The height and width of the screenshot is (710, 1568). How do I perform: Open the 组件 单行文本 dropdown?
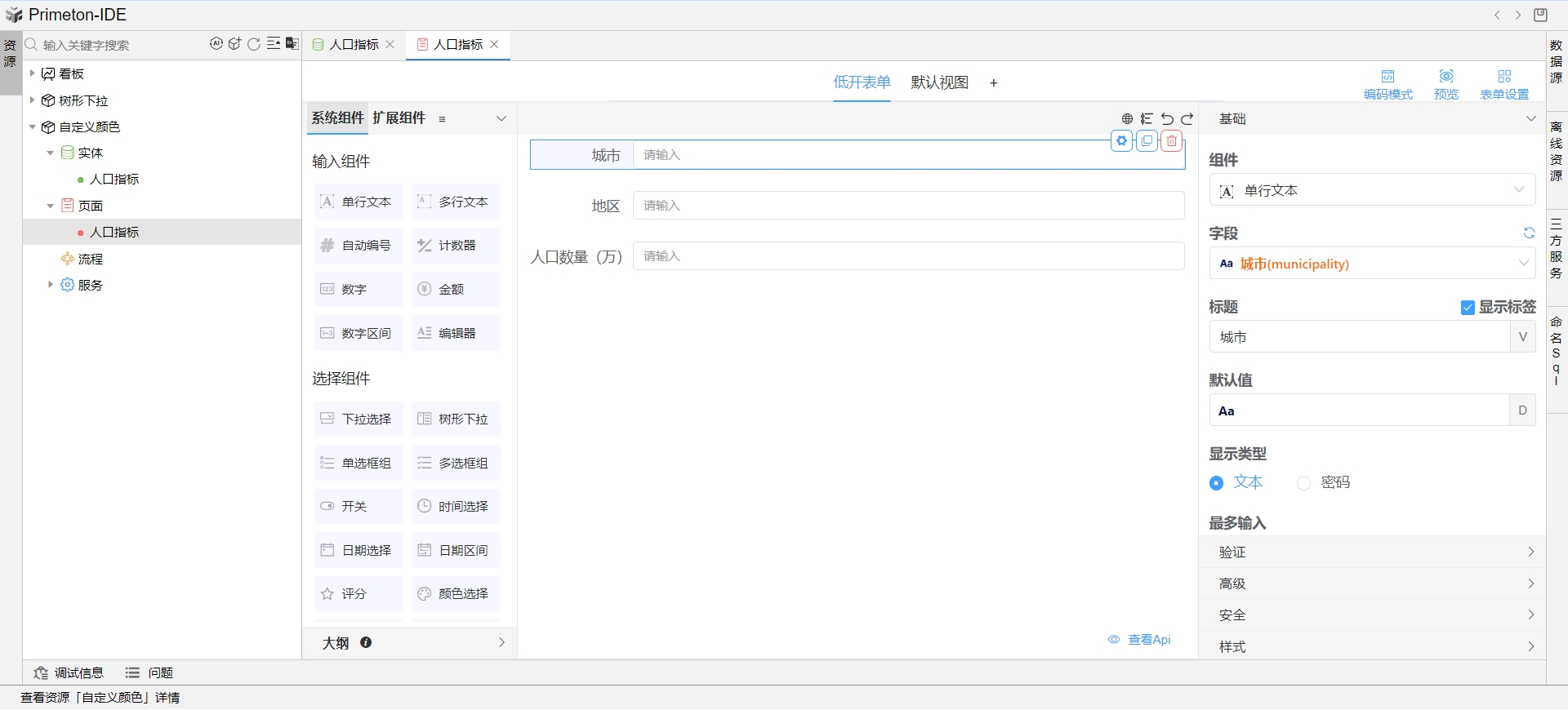tap(1372, 190)
